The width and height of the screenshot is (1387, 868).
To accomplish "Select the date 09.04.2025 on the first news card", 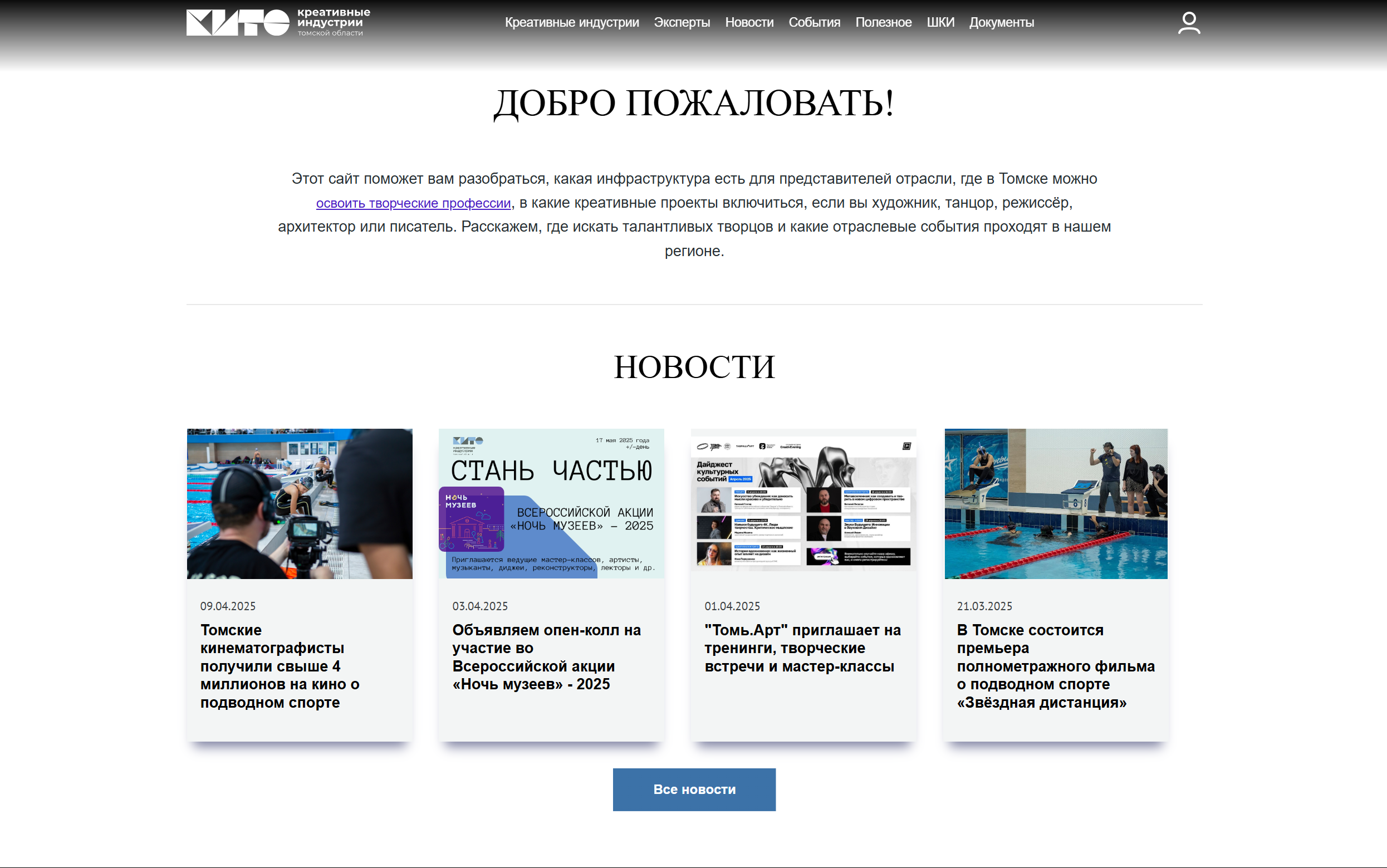I will [x=228, y=606].
